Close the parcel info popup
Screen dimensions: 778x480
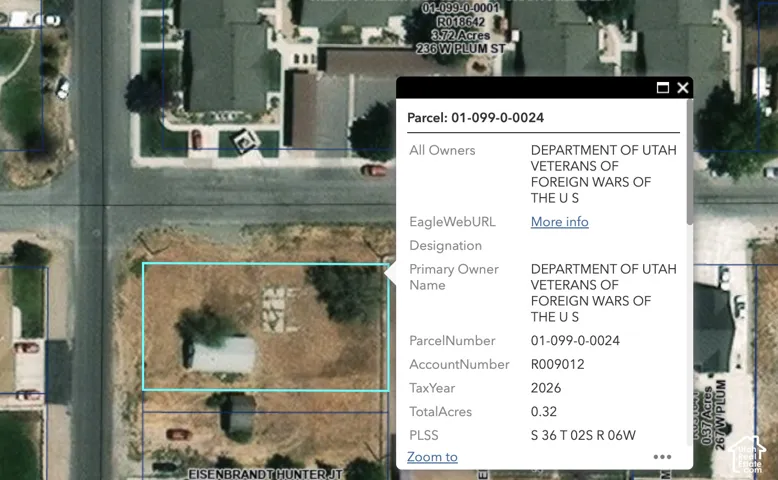(x=683, y=88)
